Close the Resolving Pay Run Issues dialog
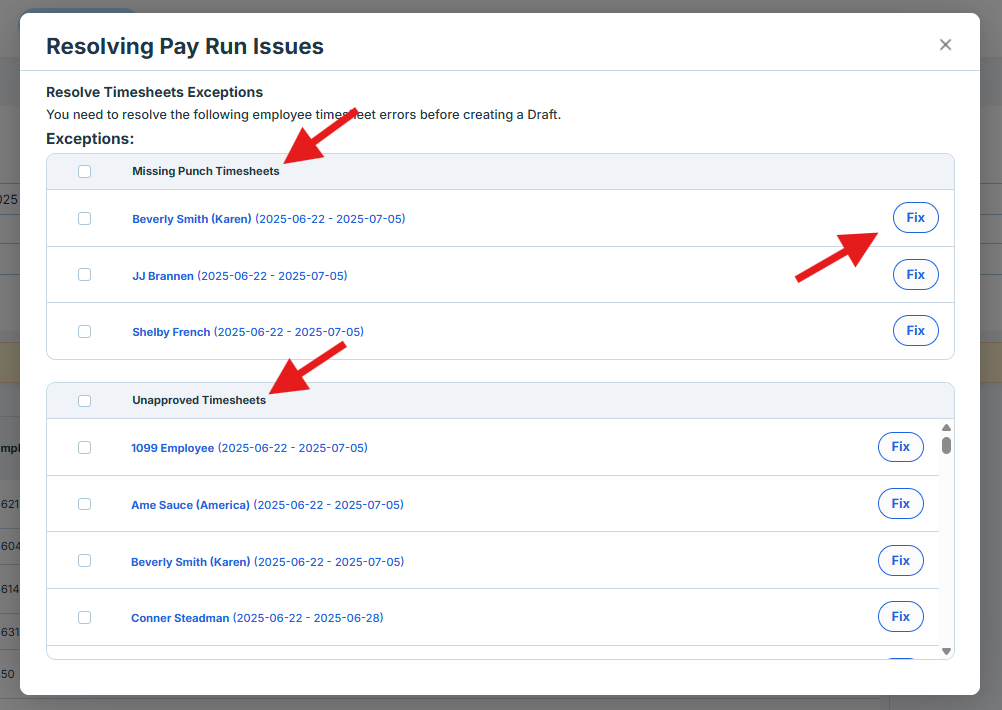Image resolution: width=1002 pixels, height=710 pixels. (x=945, y=45)
